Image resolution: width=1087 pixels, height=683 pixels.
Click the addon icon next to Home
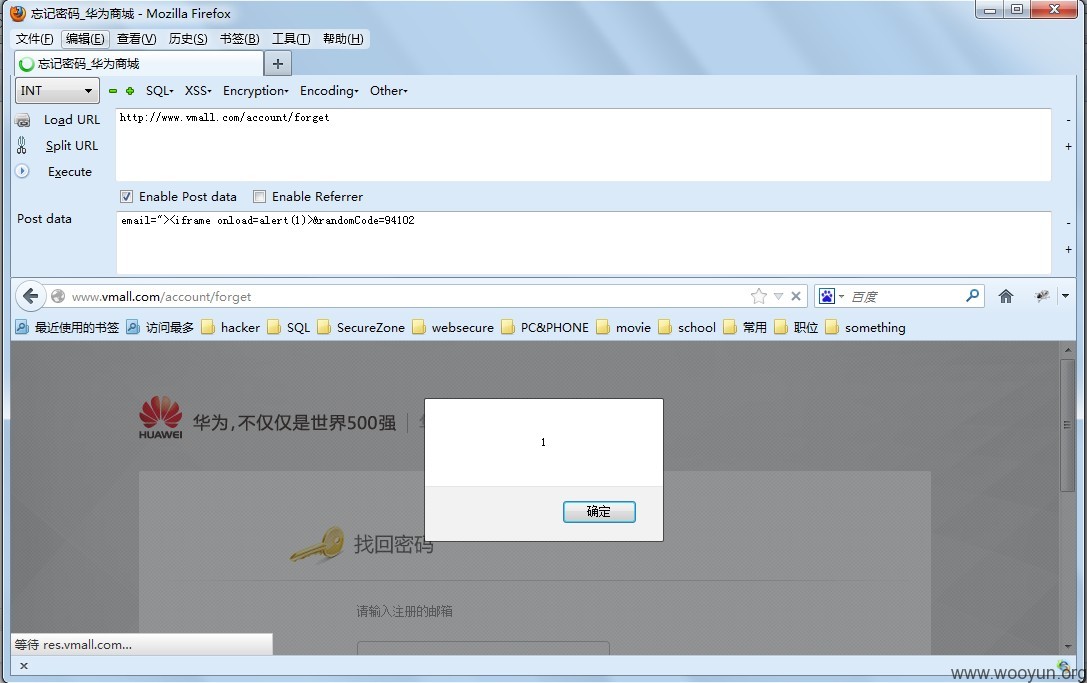pos(1041,297)
